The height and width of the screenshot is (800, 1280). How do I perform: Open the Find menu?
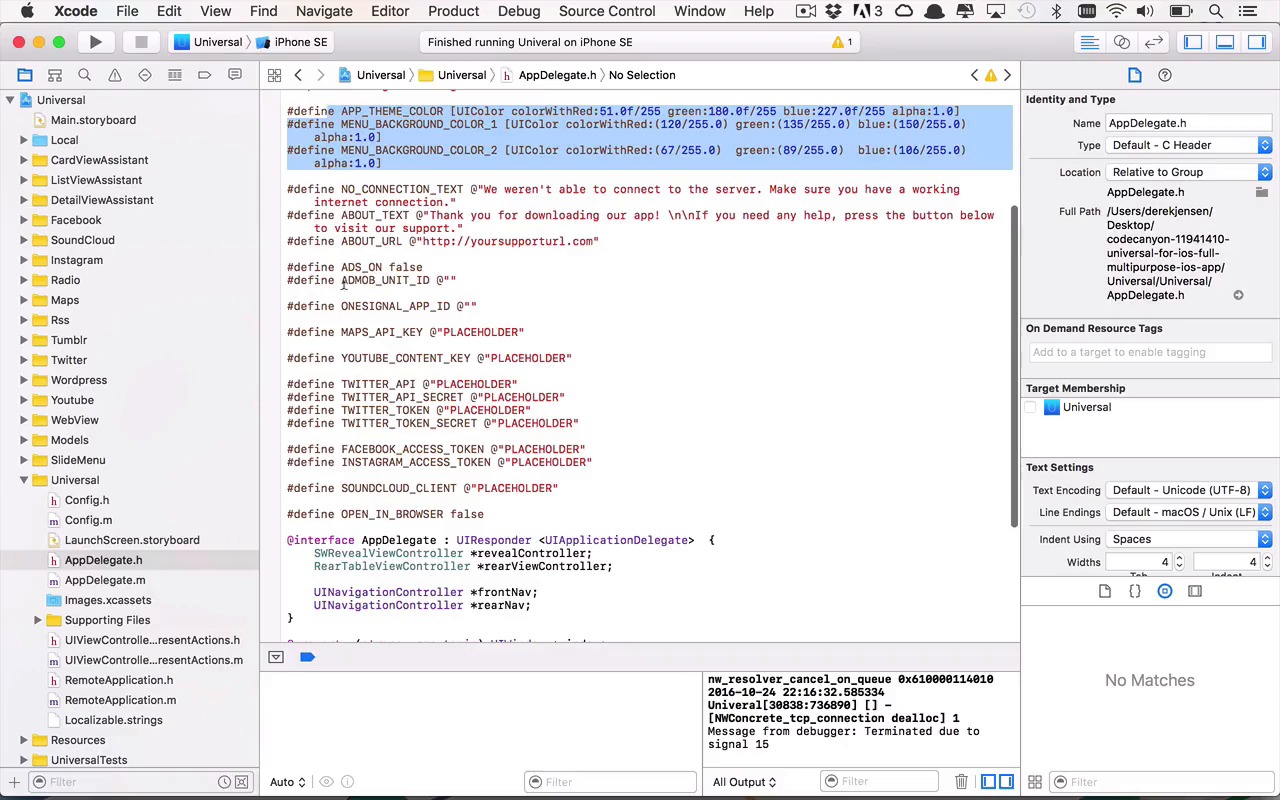(x=264, y=11)
